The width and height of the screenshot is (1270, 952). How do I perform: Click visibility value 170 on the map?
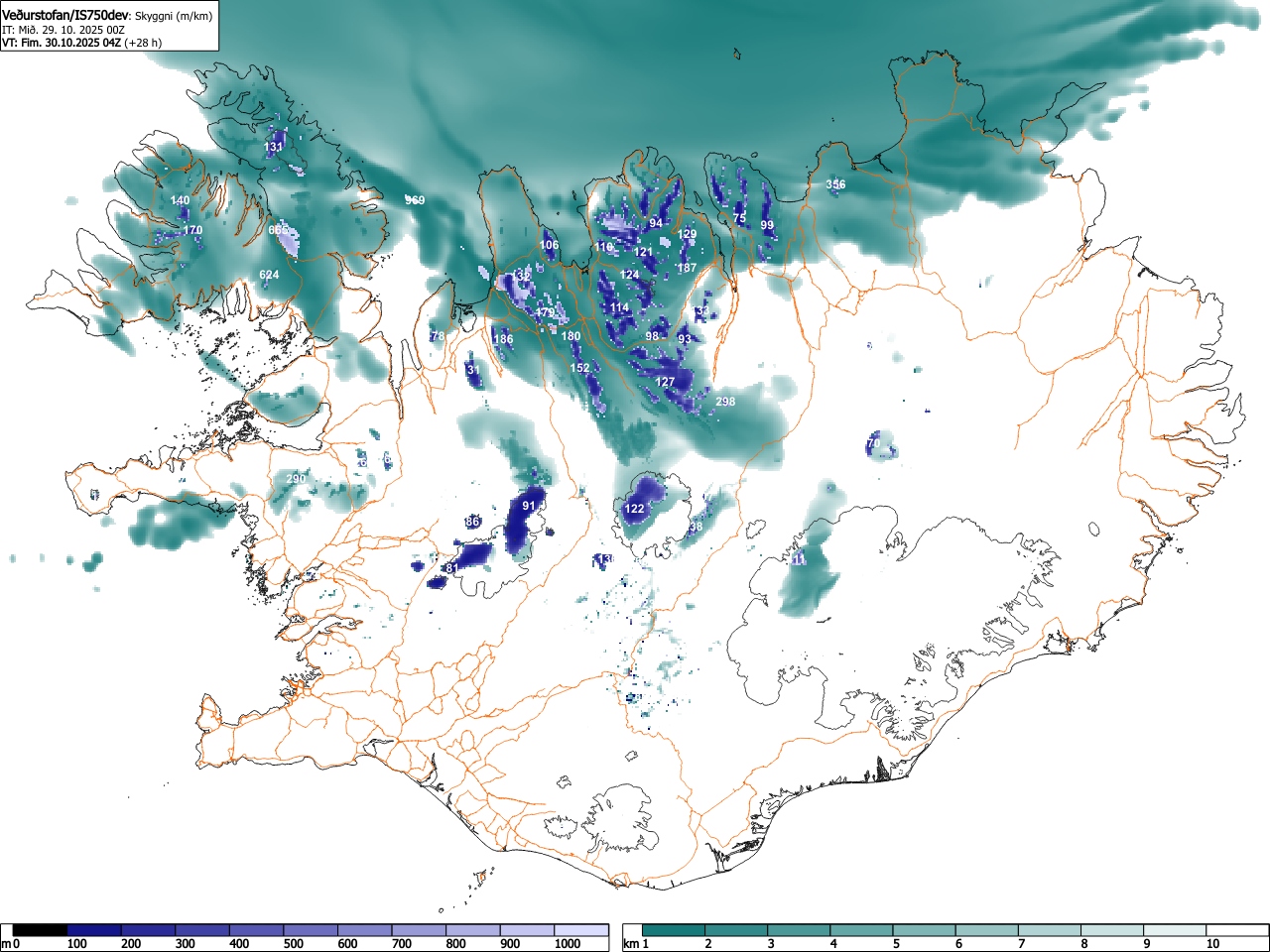coord(192,230)
